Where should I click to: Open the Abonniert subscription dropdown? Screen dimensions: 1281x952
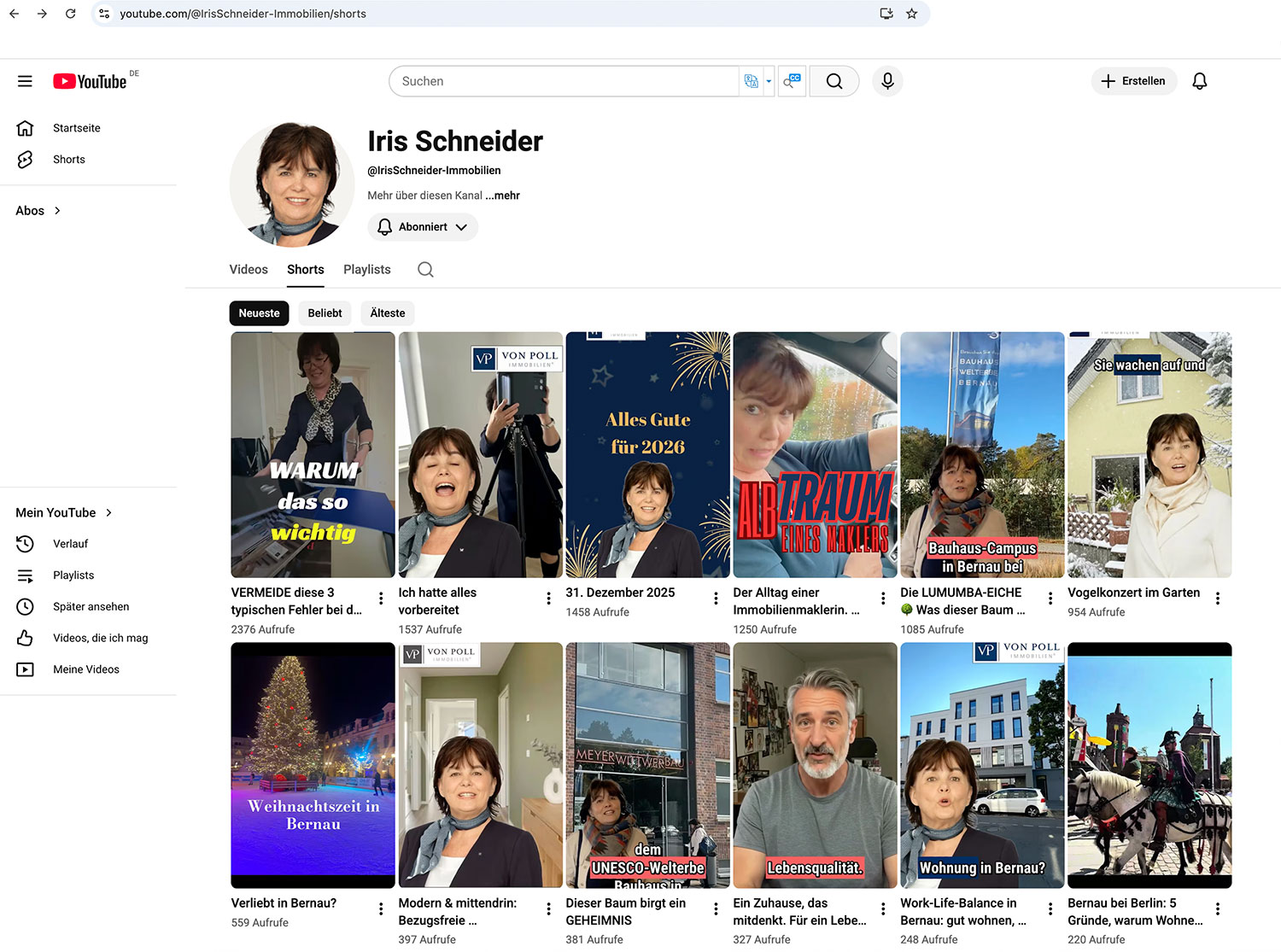tap(423, 227)
